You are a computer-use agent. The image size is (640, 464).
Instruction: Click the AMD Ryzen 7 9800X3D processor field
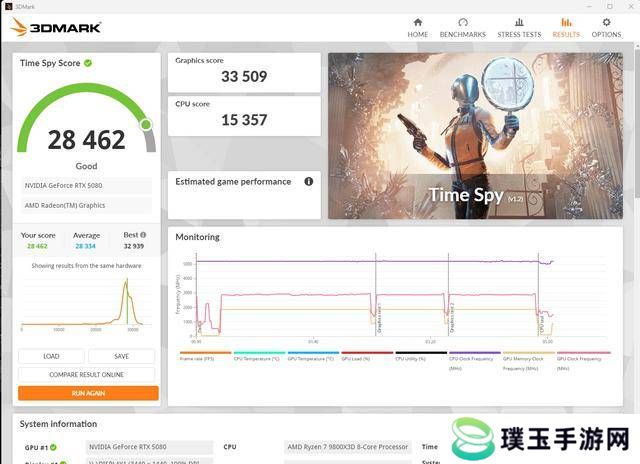click(348, 447)
